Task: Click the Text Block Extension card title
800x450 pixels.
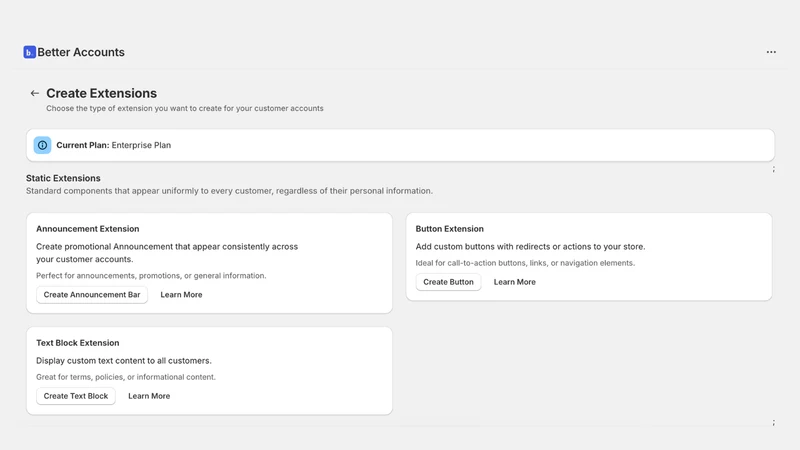Action: pyautogui.click(x=78, y=343)
